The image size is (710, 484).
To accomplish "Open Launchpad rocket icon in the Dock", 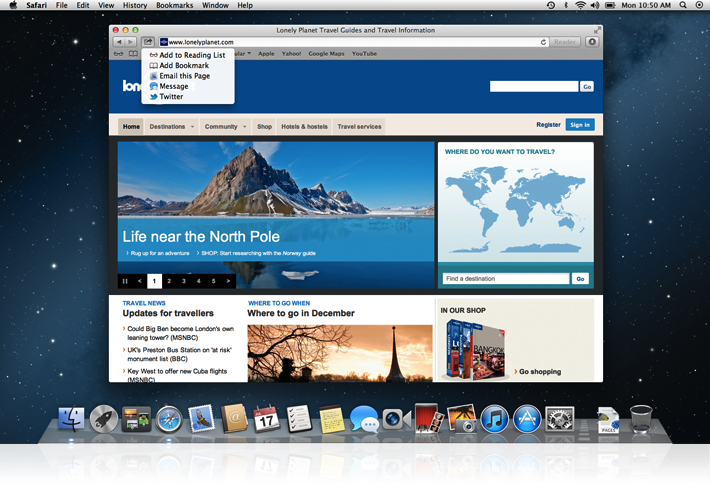I will pyautogui.click(x=104, y=419).
